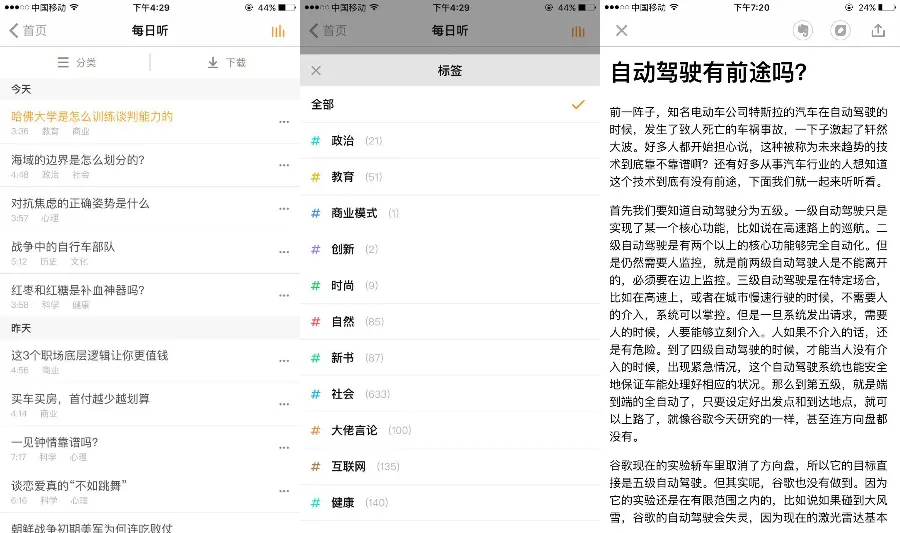Screen dimensions: 900x533
Task: Select the 新书 (87) tag
Action: coord(450,357)
